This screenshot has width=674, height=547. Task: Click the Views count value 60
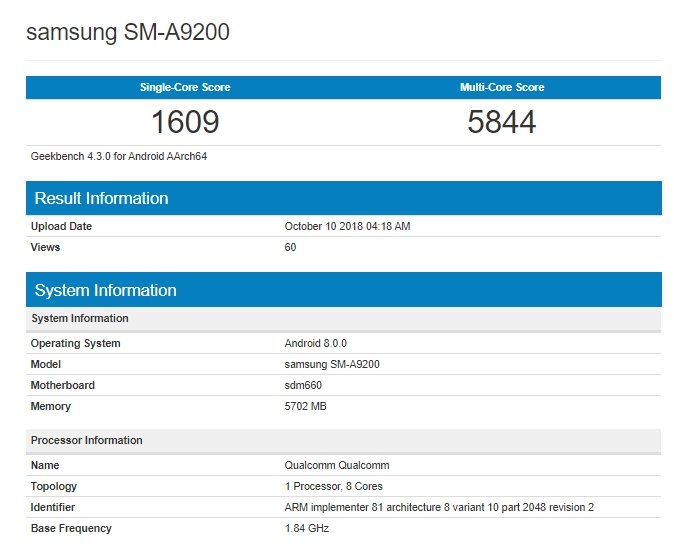pos(290,247)
